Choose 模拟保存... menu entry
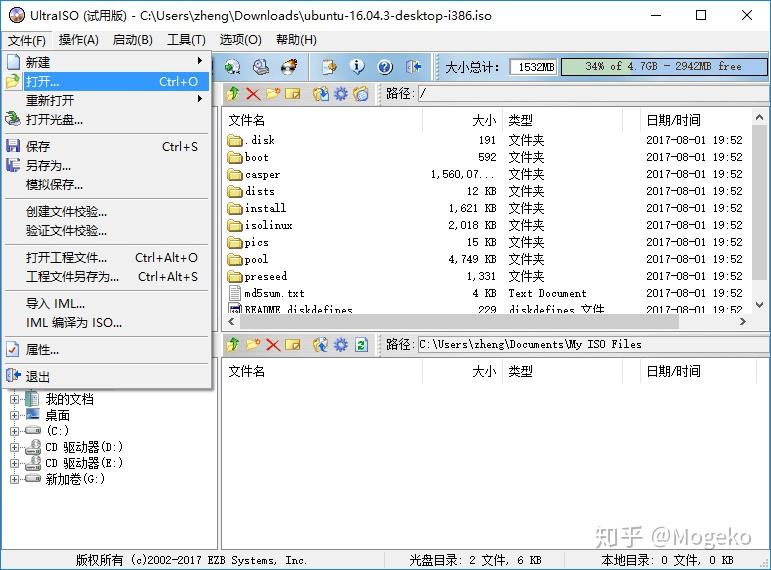The image size is (771, 570). (107, 185)
